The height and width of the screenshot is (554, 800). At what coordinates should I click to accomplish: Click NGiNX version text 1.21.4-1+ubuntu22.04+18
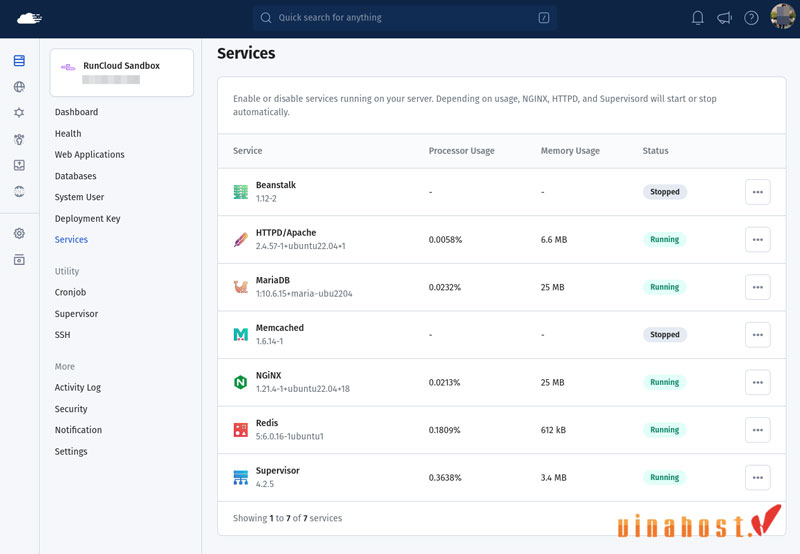[x=303, y=389]
